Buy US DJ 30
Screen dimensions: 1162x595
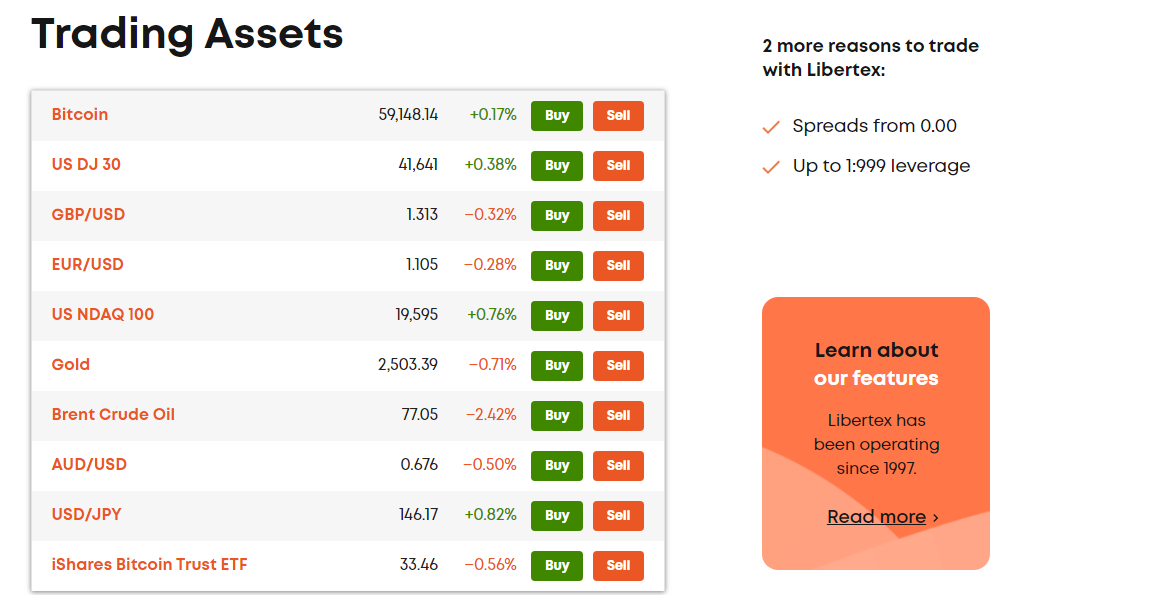pos(557,165)
